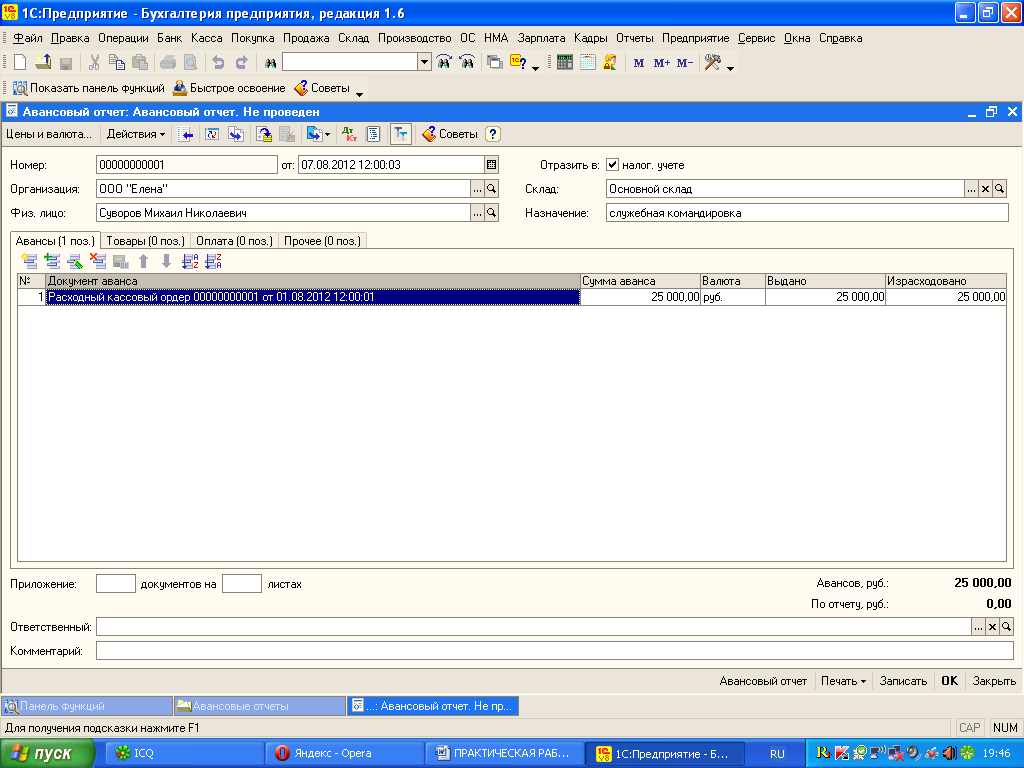Open the date picker calendar button beside date field
This screenshot has width=1024, height=768.
click(492, 165)
